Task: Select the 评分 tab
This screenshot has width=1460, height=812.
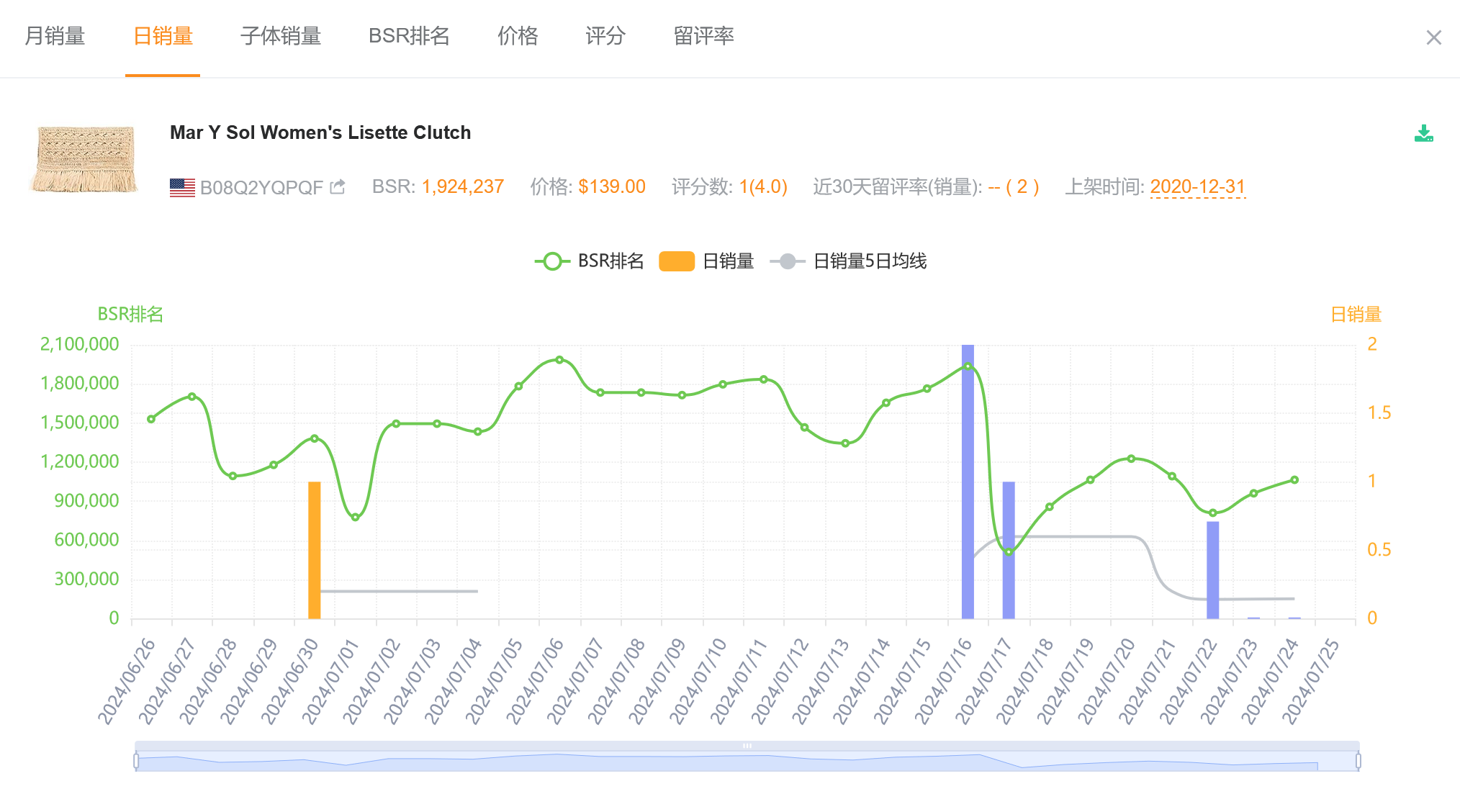Action: click(605, 36)
